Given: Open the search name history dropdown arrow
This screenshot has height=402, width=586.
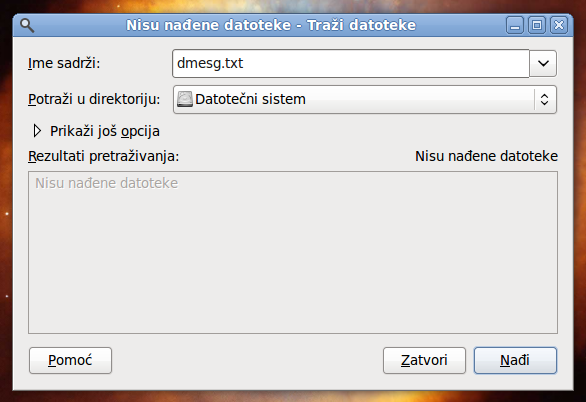Looking at the screenshot, I should pyautogui.click(x=543, y=64).
